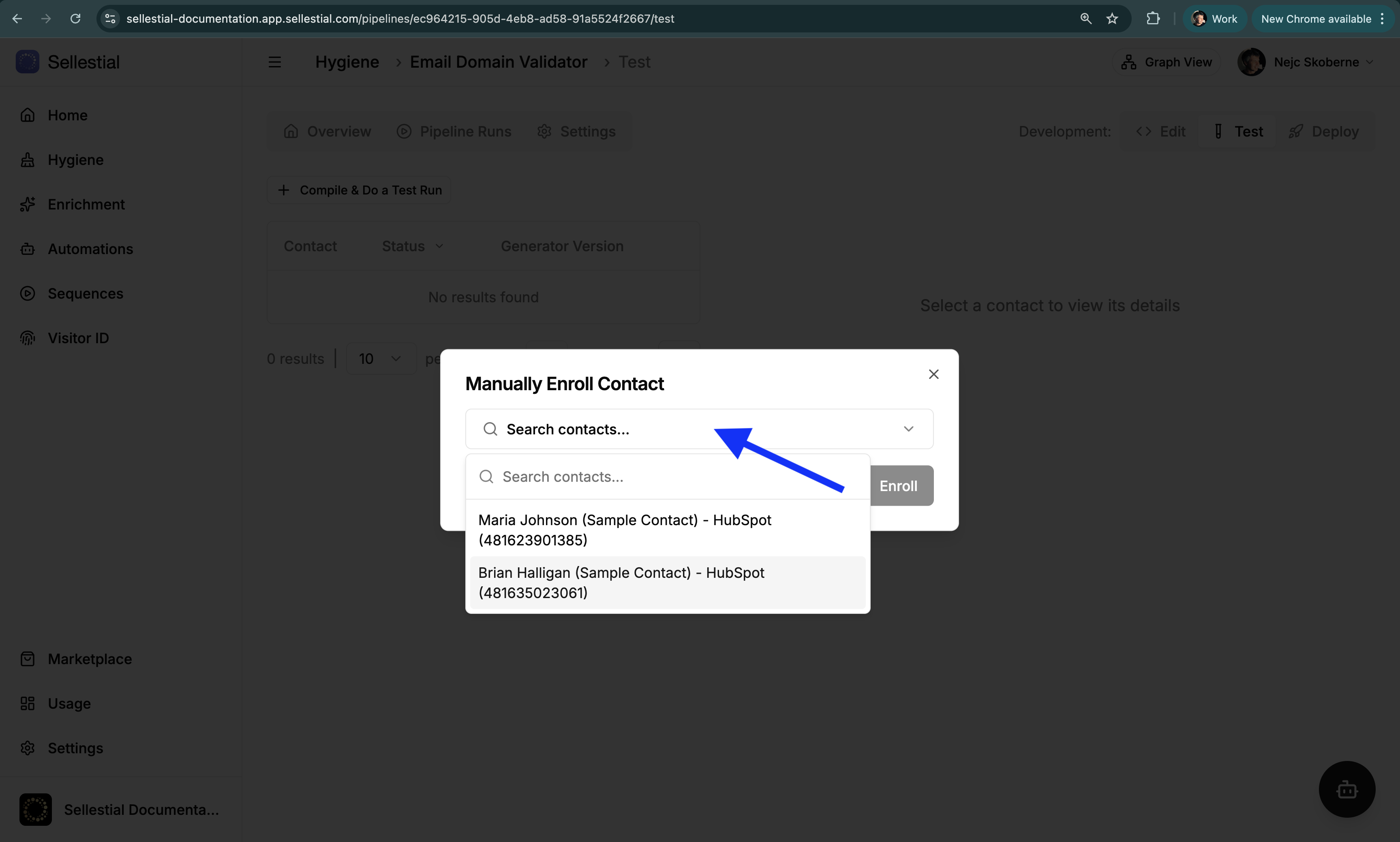The height and width of the screenshot is (842, 1400).
Task: Open the Hygiene sidebar section
Action: coord(75,160)
